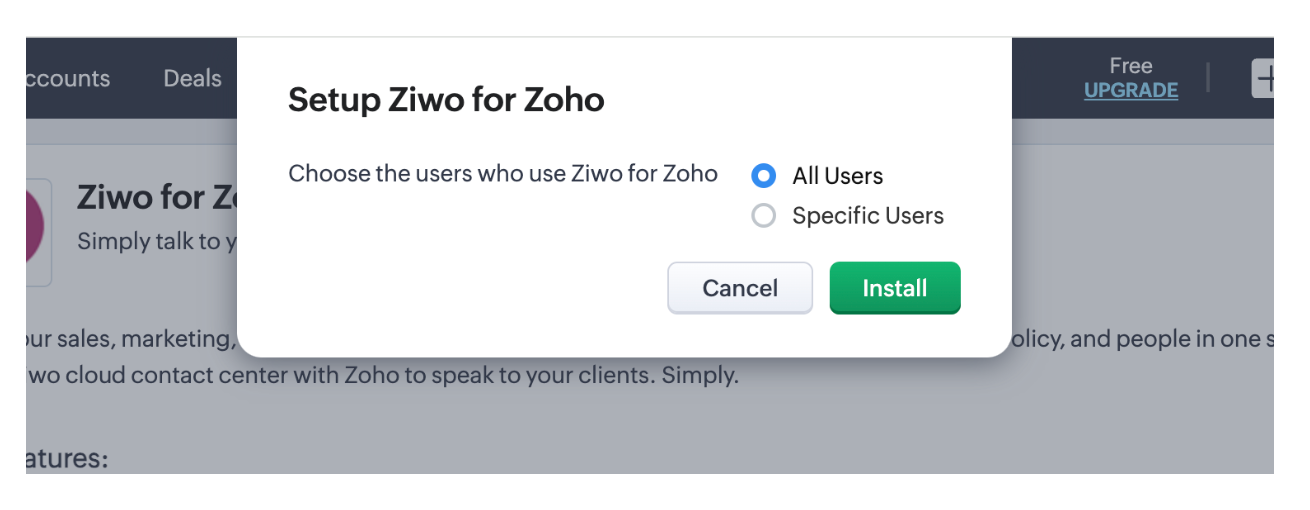Select the All Users radio button
Viewport: 1310px width, 510px height.
763,176
